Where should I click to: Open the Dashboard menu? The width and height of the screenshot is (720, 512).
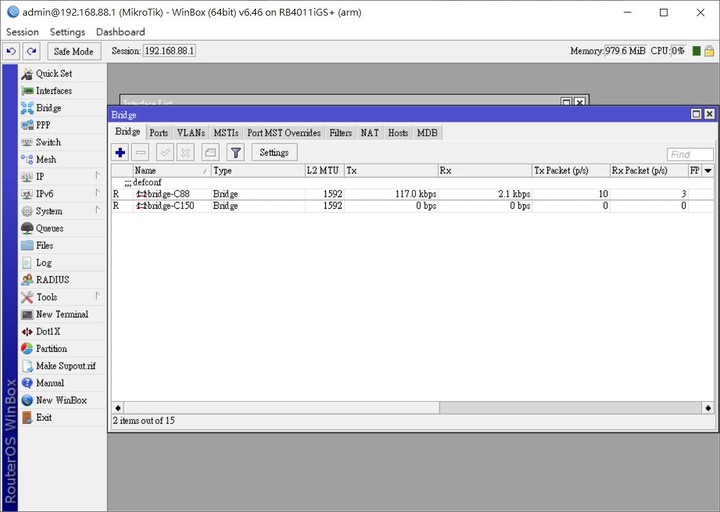tap(120, 32)
